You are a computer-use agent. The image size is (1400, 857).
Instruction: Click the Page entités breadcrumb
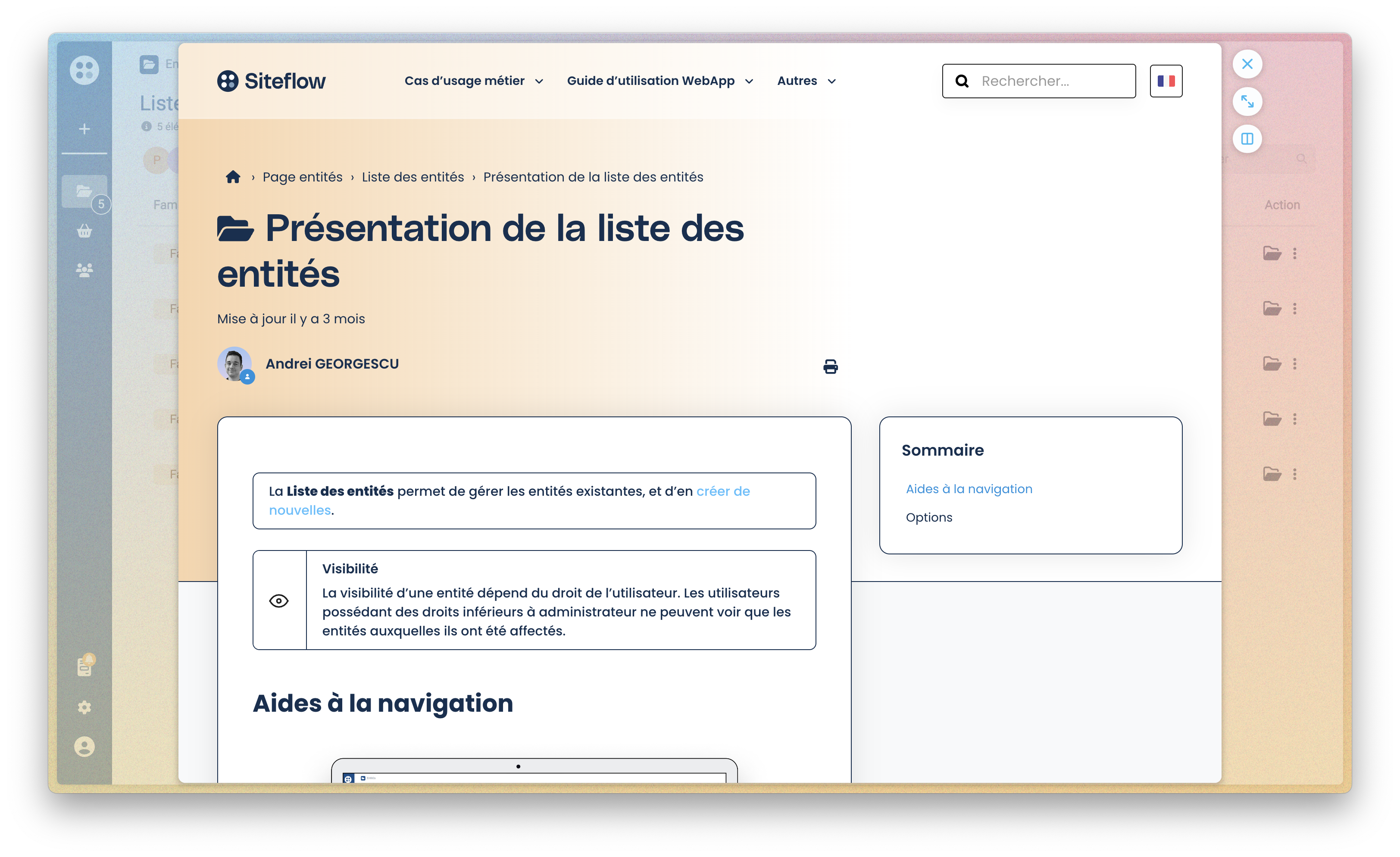pos(302,177)
